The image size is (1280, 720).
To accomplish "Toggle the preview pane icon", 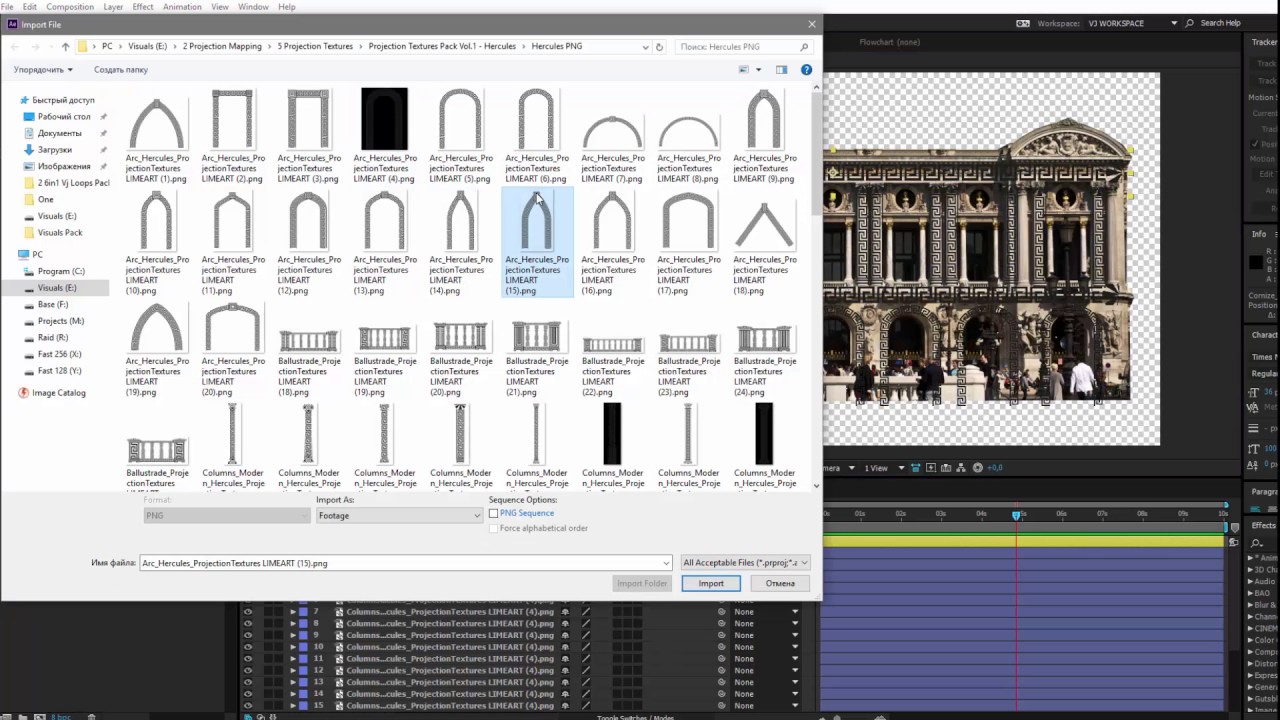I will (781, 70).
